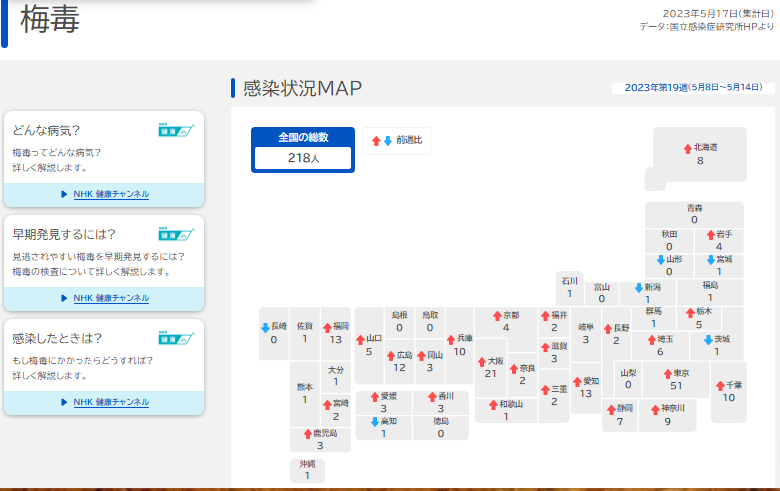
Task: Click the play triangle in the どんな病気? card link
Action: tap(64, 194)
